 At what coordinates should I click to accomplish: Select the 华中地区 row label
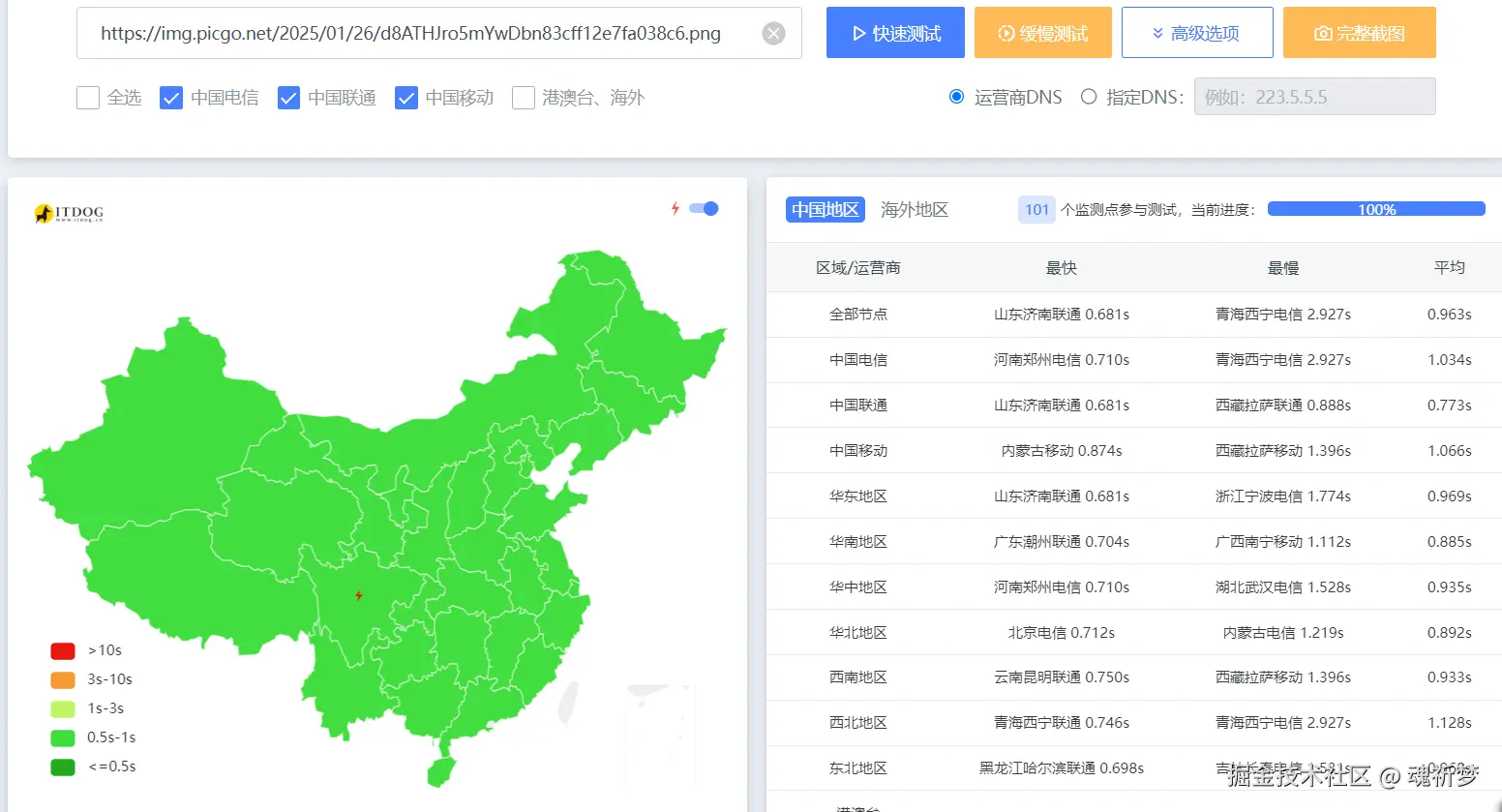[858, 587]
